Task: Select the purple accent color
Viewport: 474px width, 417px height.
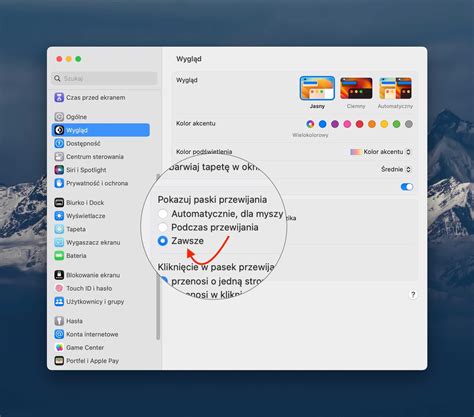Action: 335,124
